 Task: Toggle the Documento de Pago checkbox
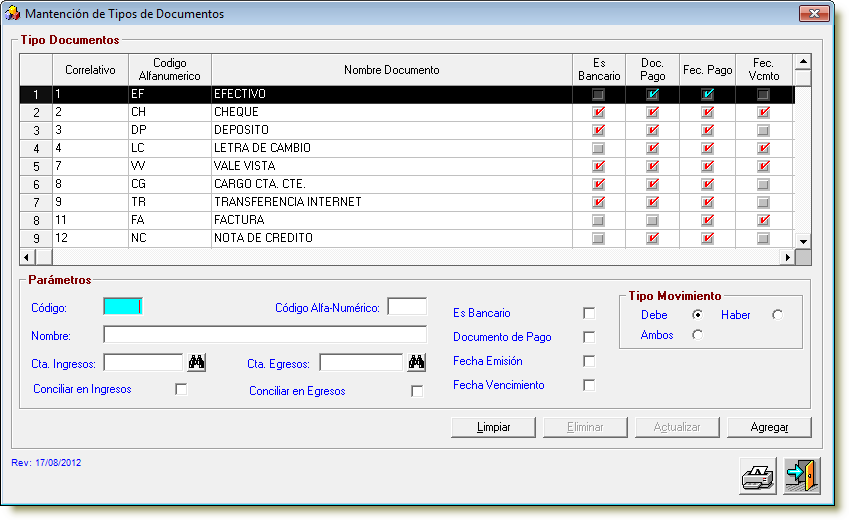589,337
